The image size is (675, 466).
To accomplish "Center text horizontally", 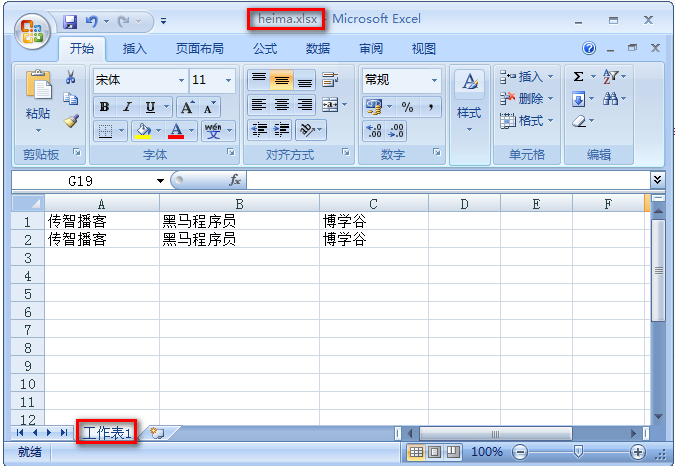I will coord(282,105).
